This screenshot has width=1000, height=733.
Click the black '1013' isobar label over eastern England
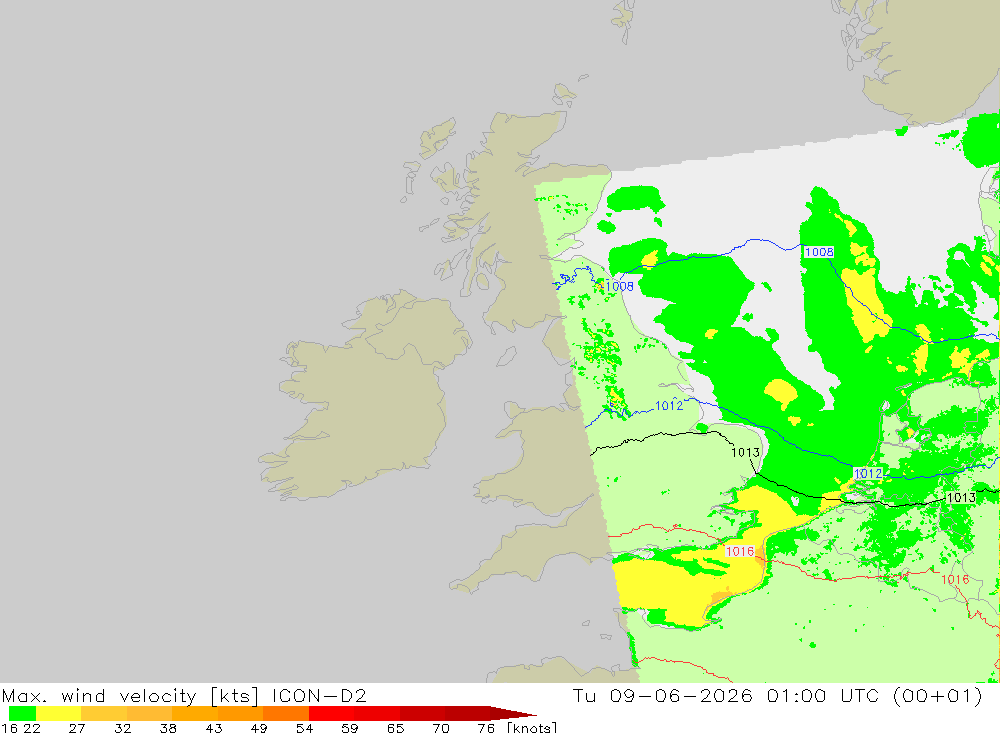[x=745, y=452]
